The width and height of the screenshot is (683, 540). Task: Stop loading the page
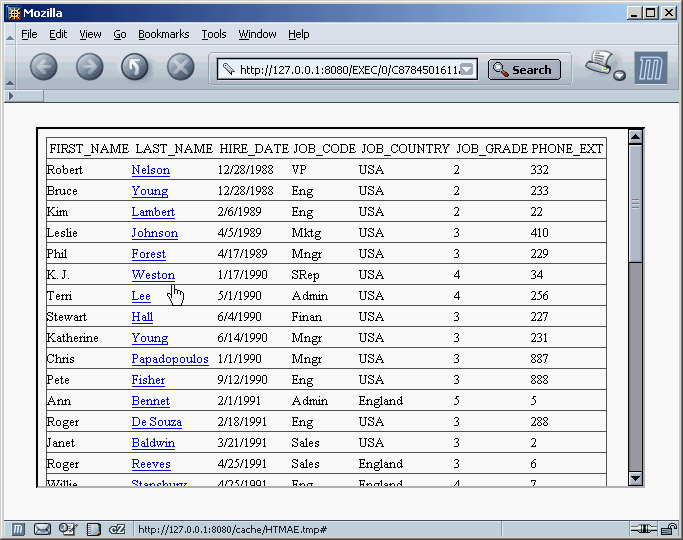(x=180, y=67)
